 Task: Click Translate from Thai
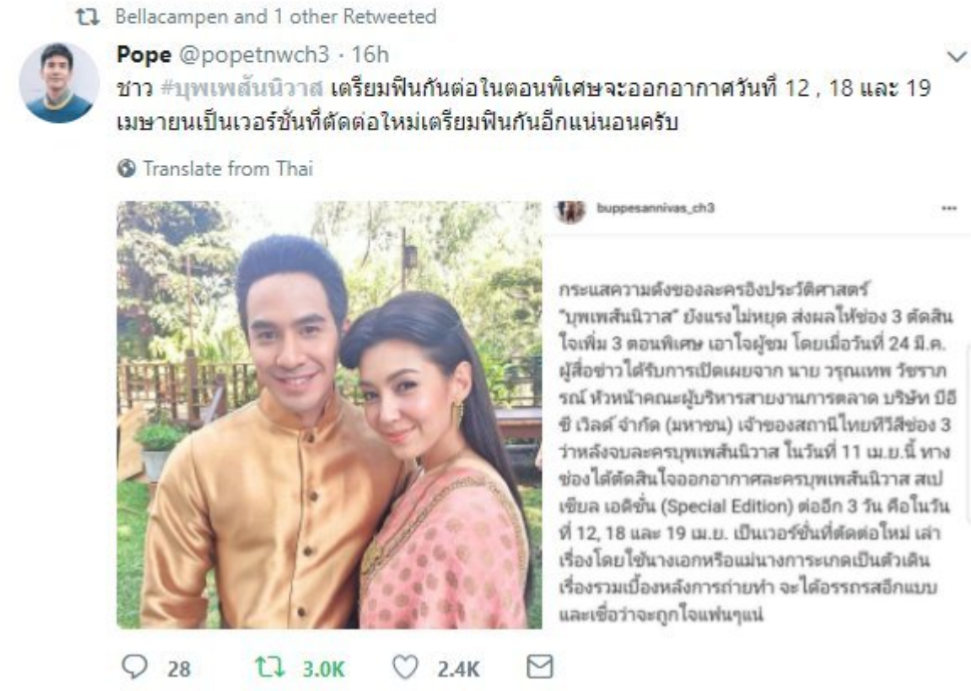pos(228,168)
